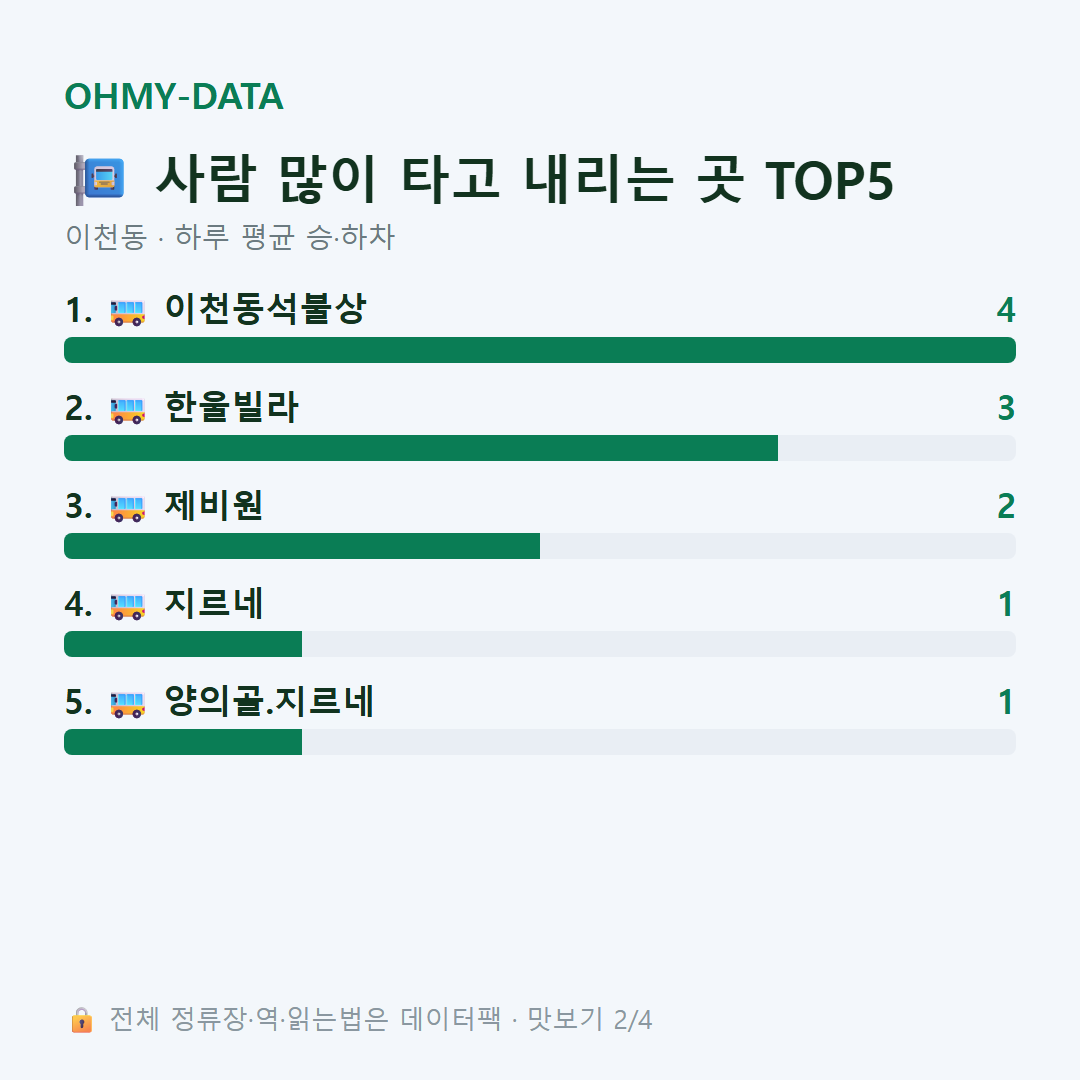Click the bus icon beside 이천동석불상
This screenshot has width=1080, height=1080.
[x=128, y=312]
